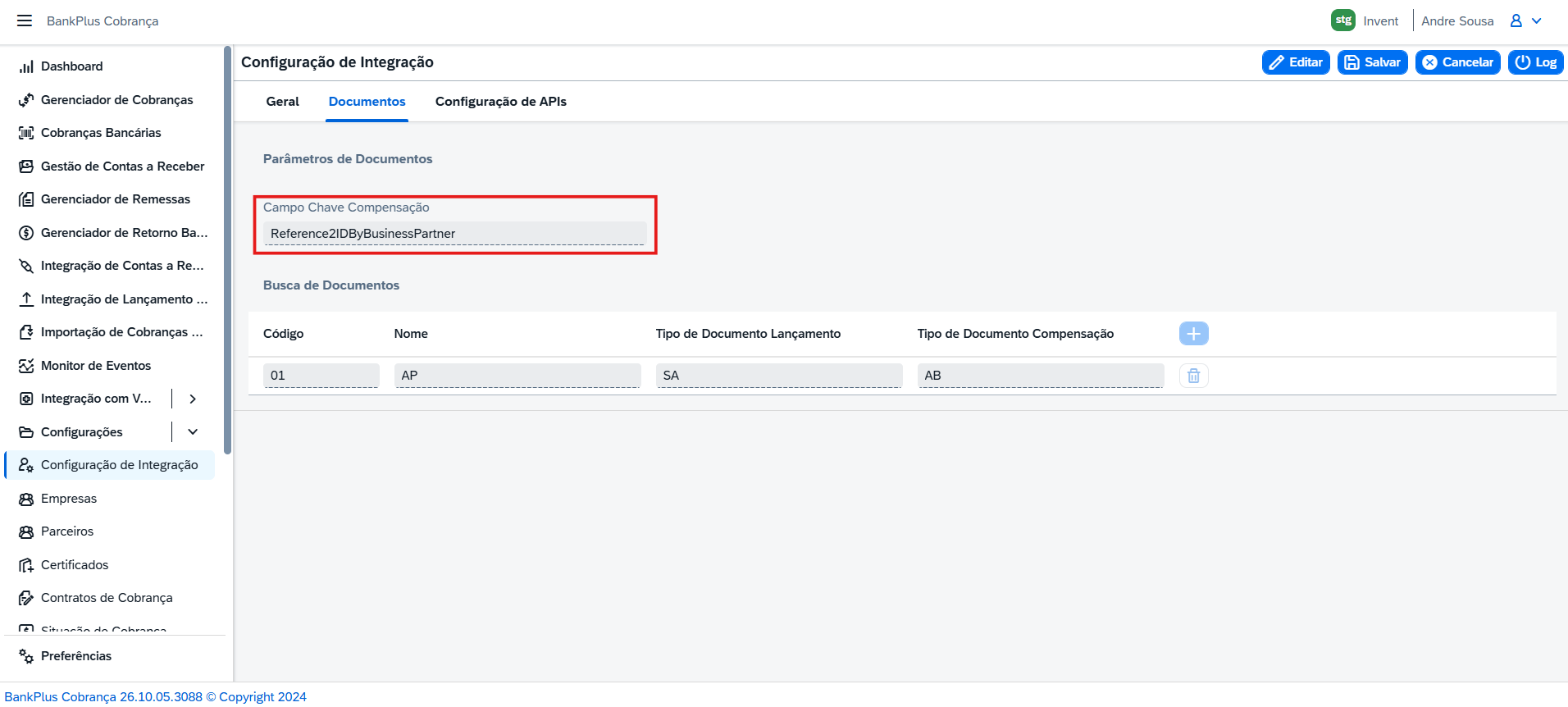
Task: Click the BankPlus Cobrança copyright footer link
Action: tap(156, 697)
